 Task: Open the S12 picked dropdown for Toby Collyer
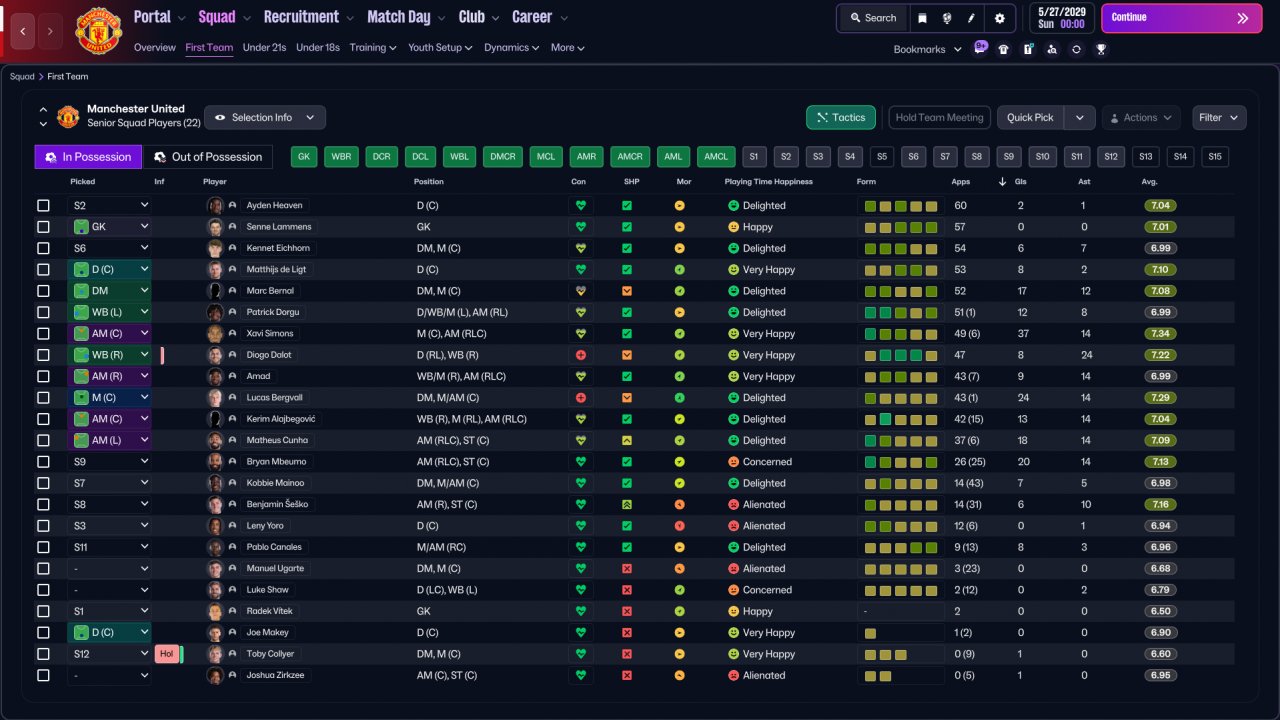(109, 654)
